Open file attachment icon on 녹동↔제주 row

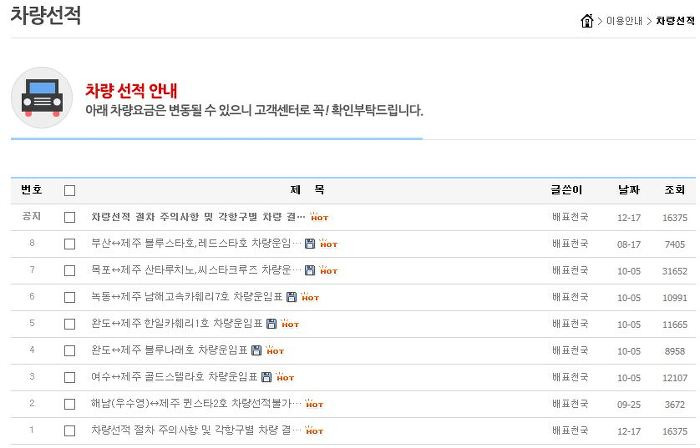[x=291, y=297]
